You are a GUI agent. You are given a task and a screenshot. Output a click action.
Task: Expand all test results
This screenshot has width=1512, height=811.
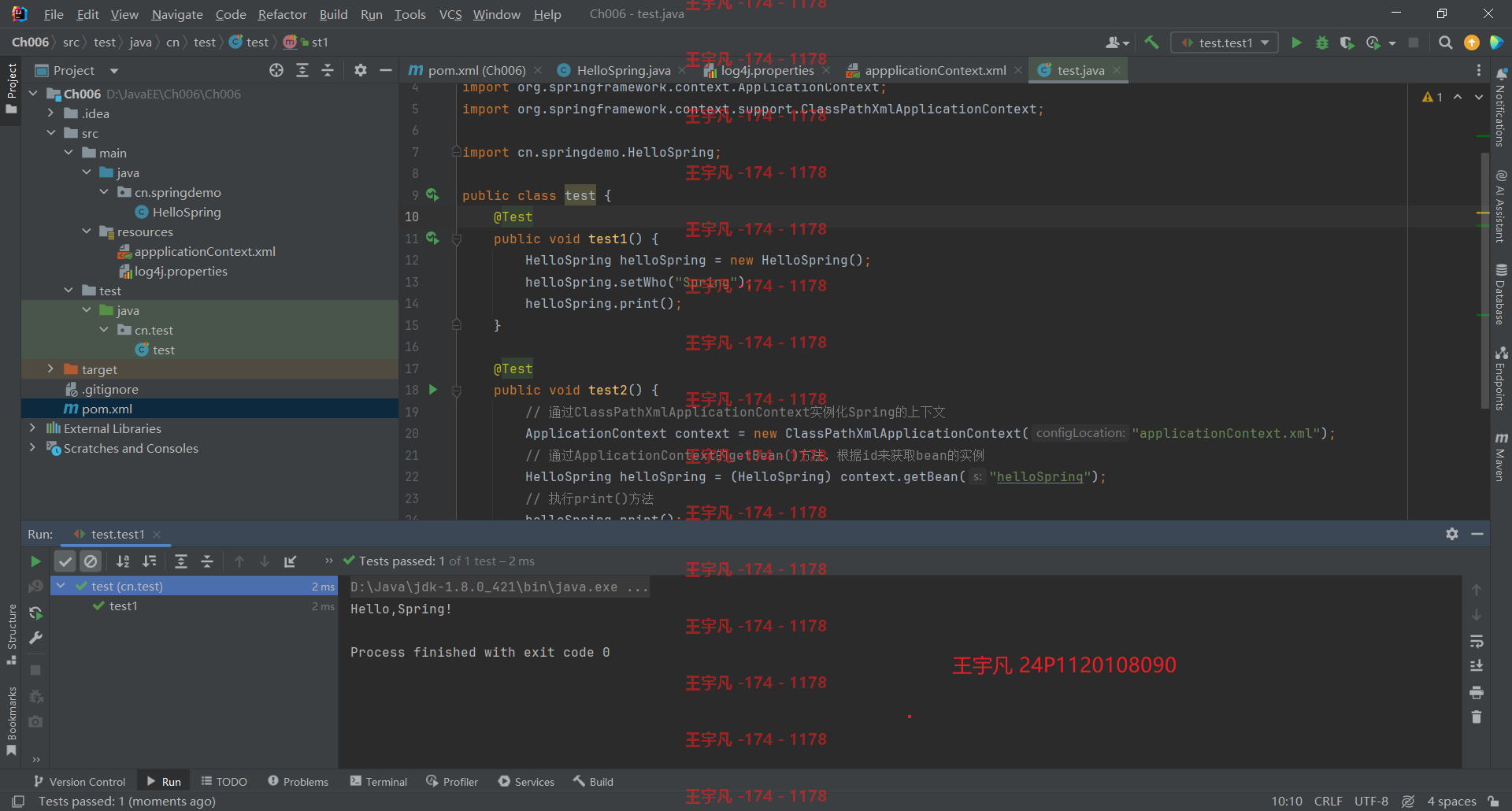pos(180,561)
